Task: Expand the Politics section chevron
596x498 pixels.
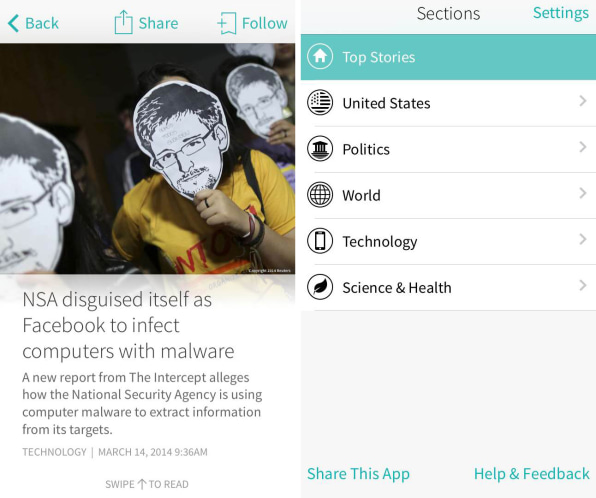Action: pos(583,147)
